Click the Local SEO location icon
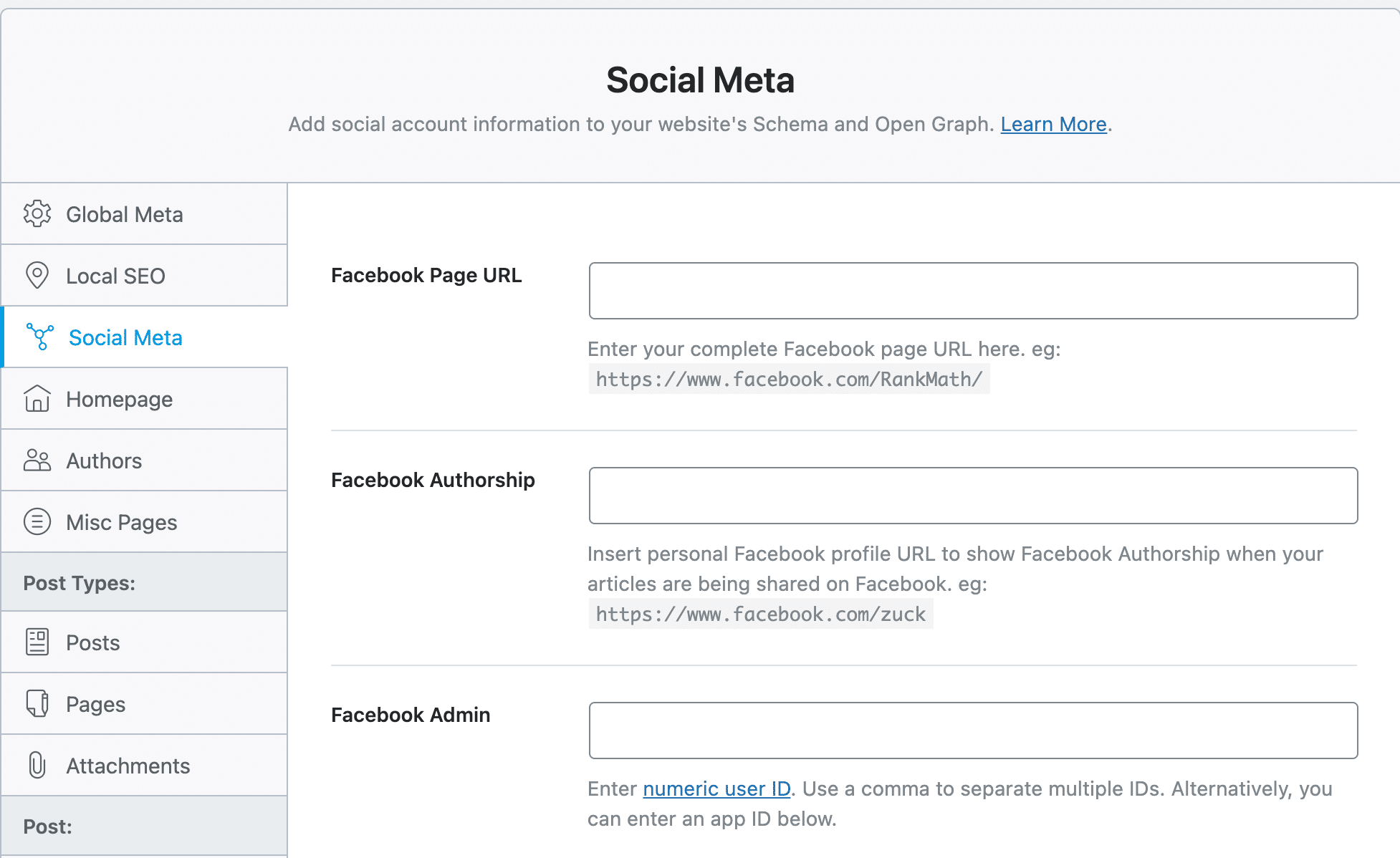Viewport: 1400px width, 858px height. click(x=36, y=275)
